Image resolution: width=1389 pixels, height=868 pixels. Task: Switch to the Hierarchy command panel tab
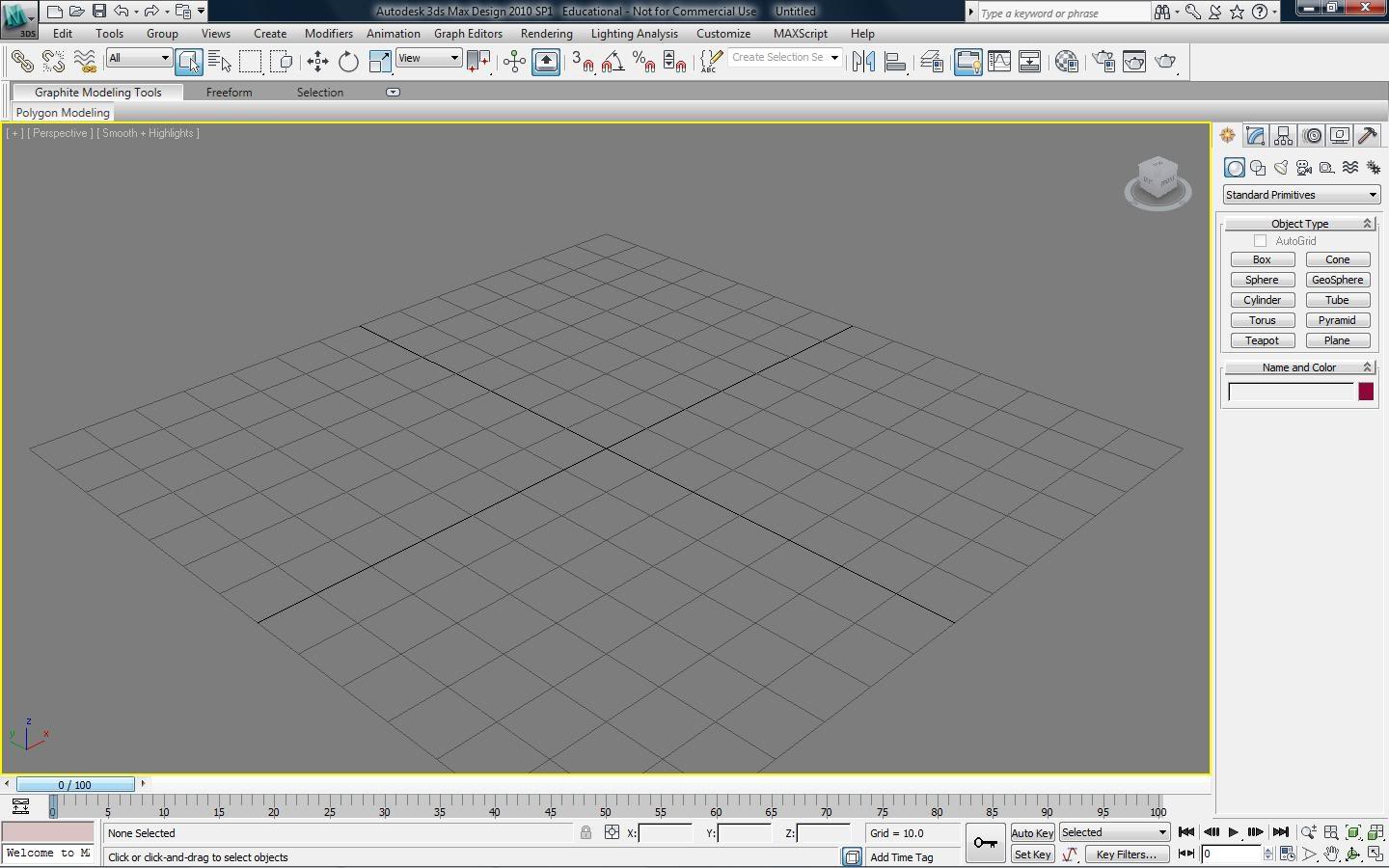(x=1283, y=136)
